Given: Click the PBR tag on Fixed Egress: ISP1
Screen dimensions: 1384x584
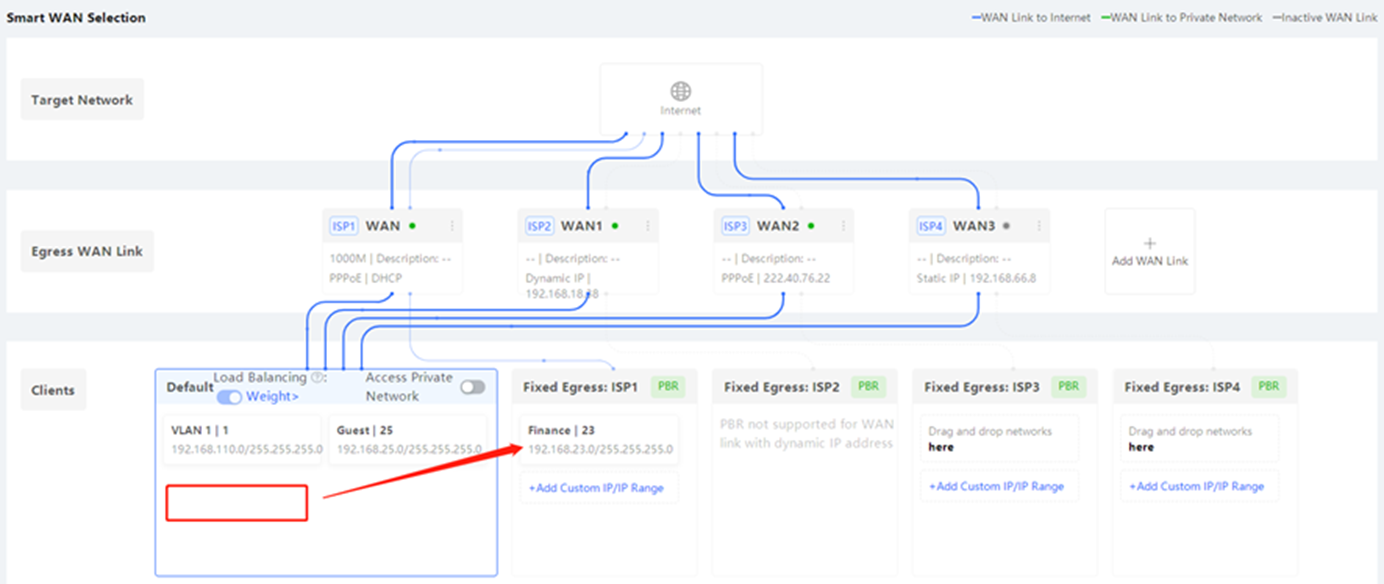Looking at the screenshot, I should [x=668, y=386].
